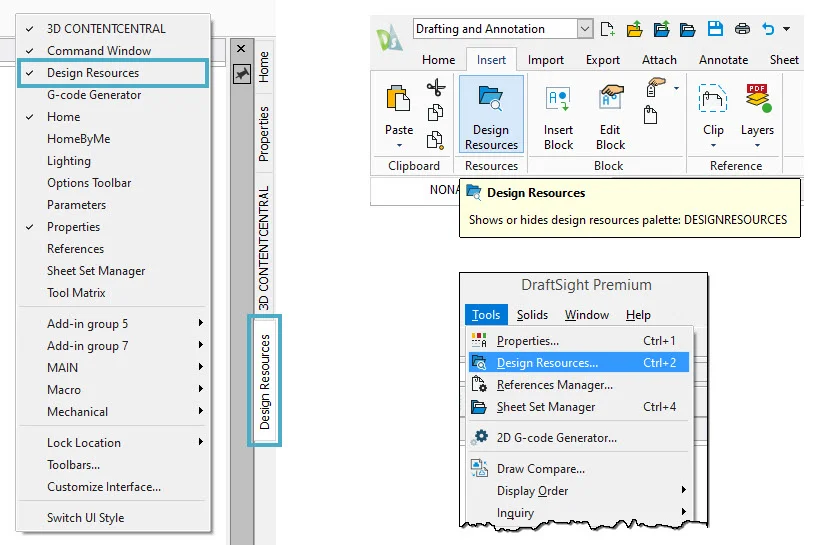Enable G-code Generator in the list

[94, 95]
